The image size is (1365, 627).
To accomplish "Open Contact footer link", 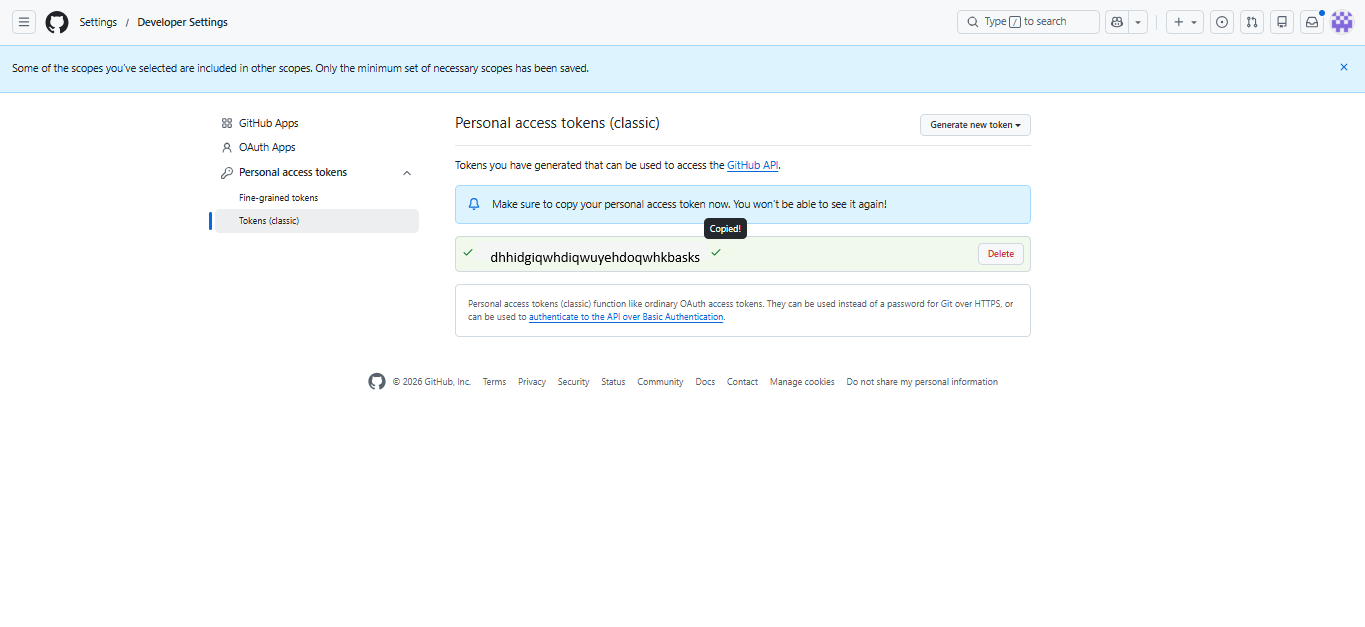I will point(742,382).
